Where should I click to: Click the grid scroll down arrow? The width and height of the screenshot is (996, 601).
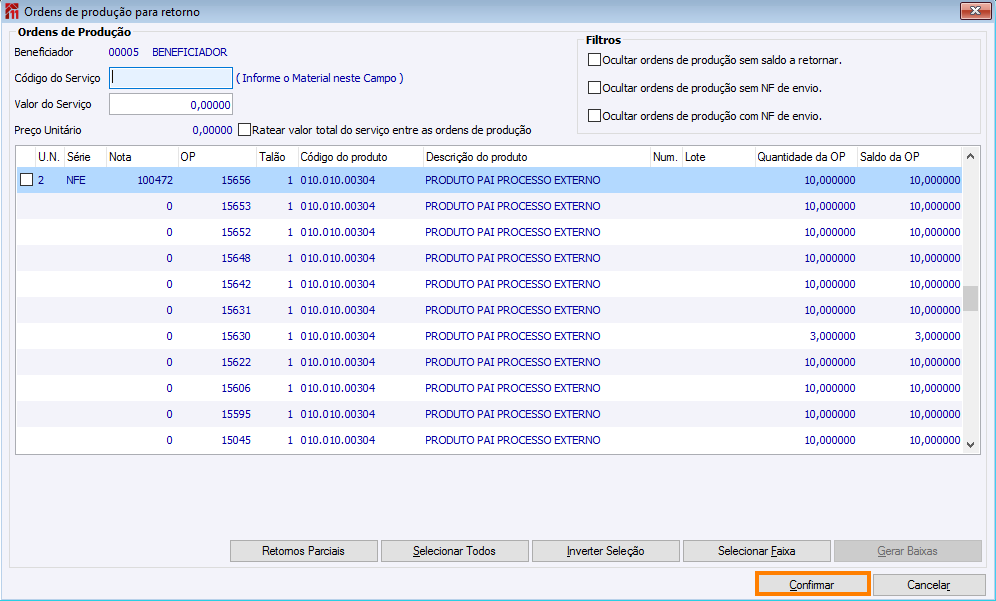970,445
